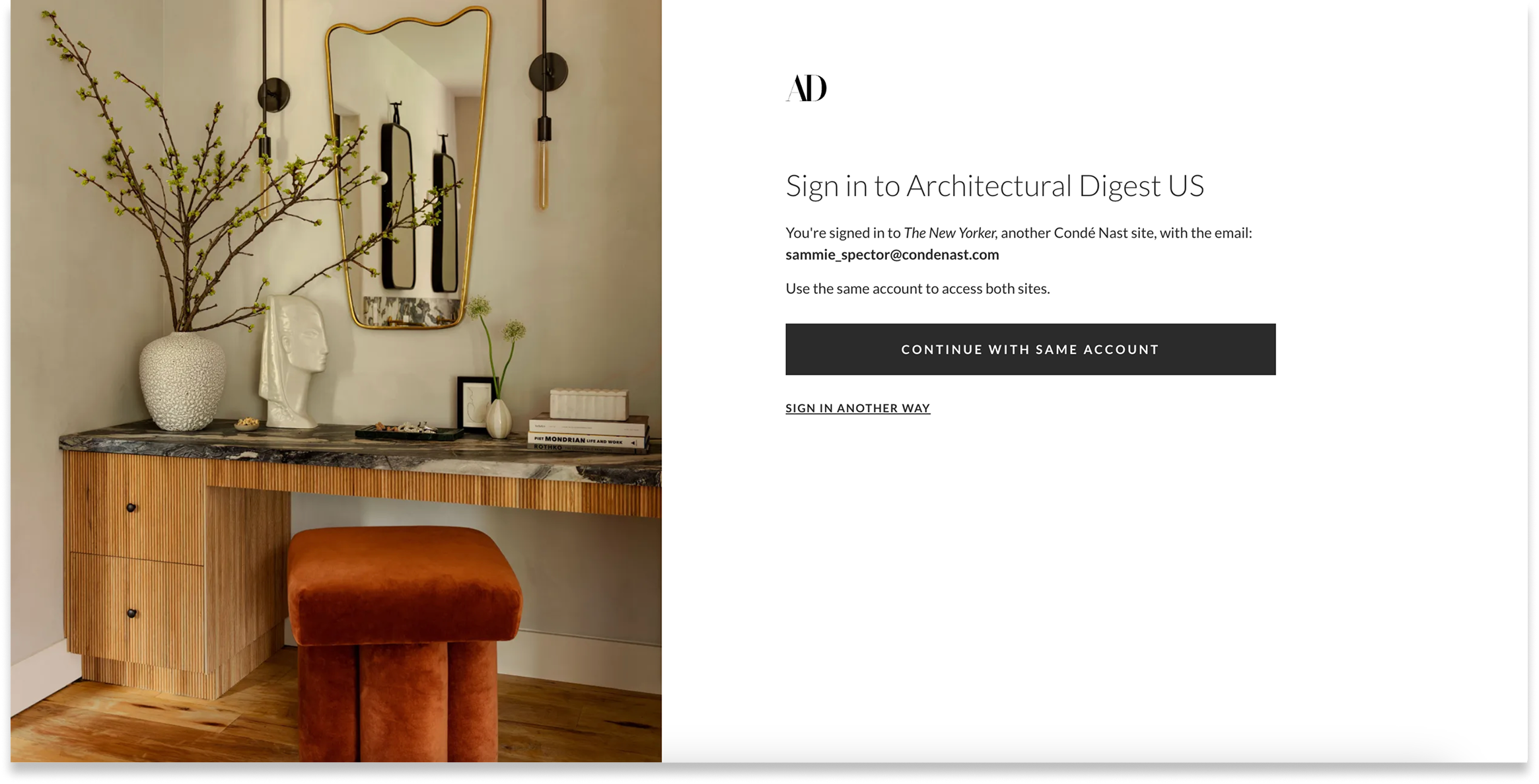Click the Use the same account sentence
Image resolution: width=1539 pixels, height=784 pixels.
coord(917,289)
